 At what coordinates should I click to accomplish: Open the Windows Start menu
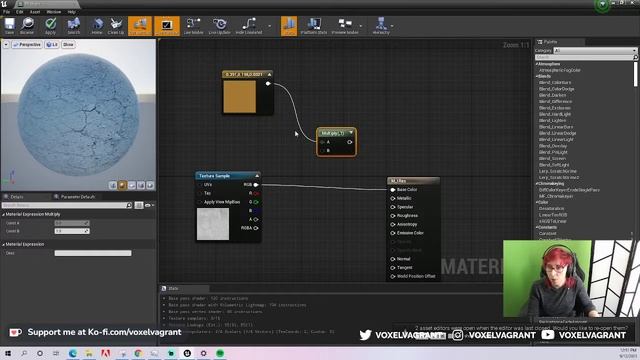click(8, 353)
